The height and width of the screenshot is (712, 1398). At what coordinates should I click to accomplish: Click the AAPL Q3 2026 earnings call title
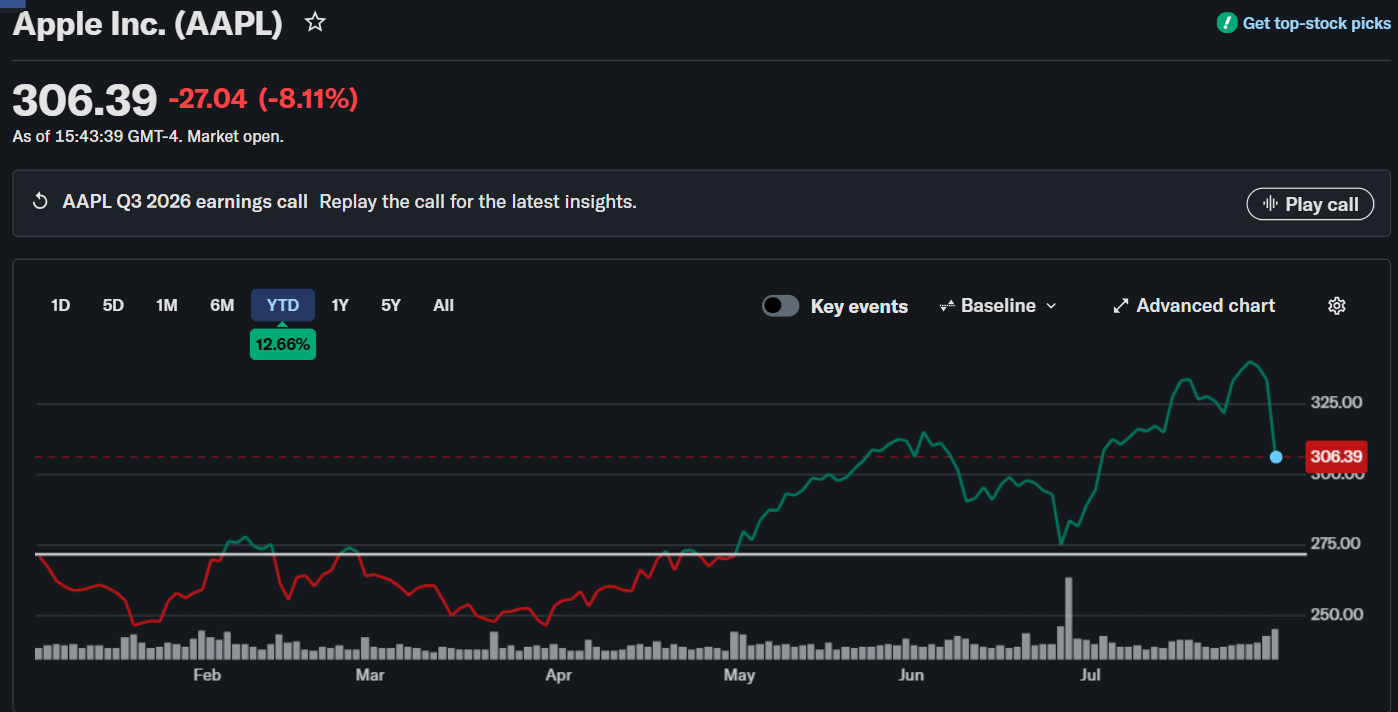[185, 202]
